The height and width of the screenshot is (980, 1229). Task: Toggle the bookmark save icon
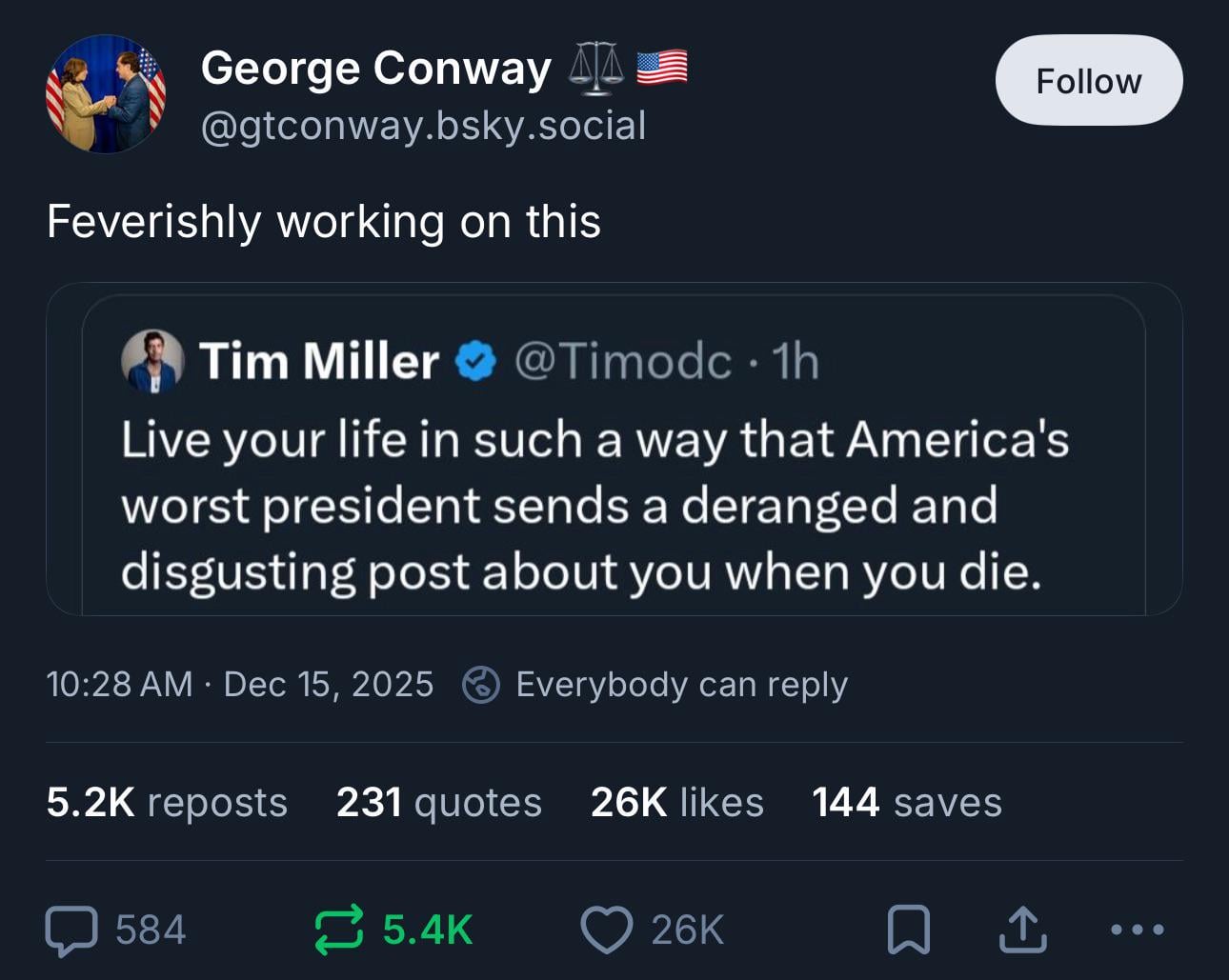click(908, 930)
